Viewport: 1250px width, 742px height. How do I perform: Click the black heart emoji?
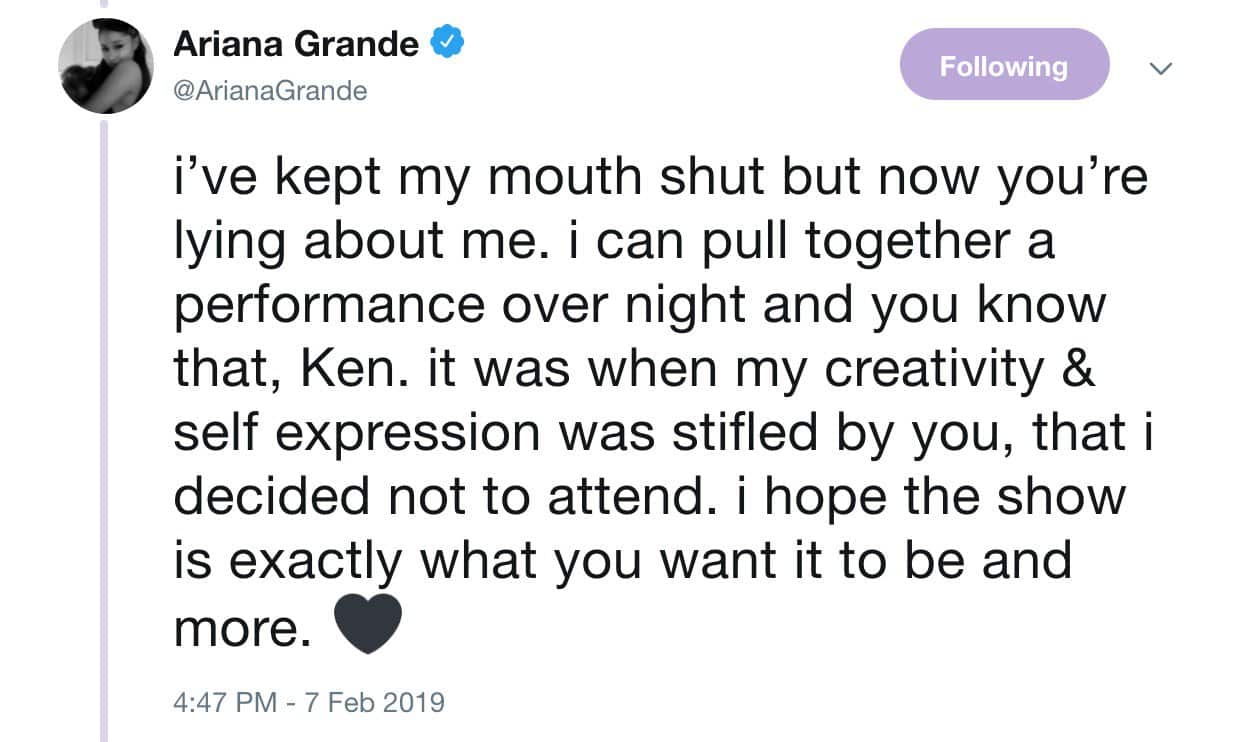[x=365, y=624]
